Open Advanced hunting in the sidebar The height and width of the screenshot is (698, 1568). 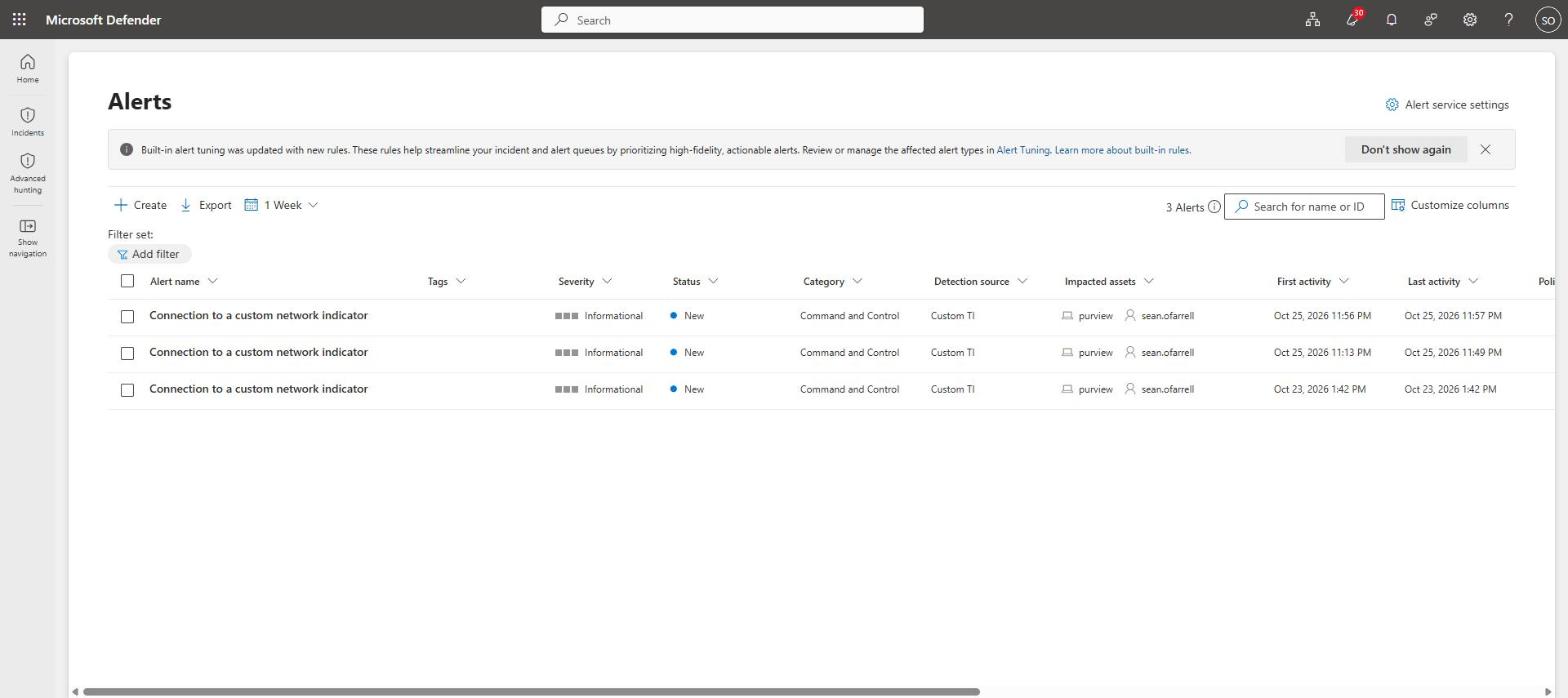tap(27, 173)
